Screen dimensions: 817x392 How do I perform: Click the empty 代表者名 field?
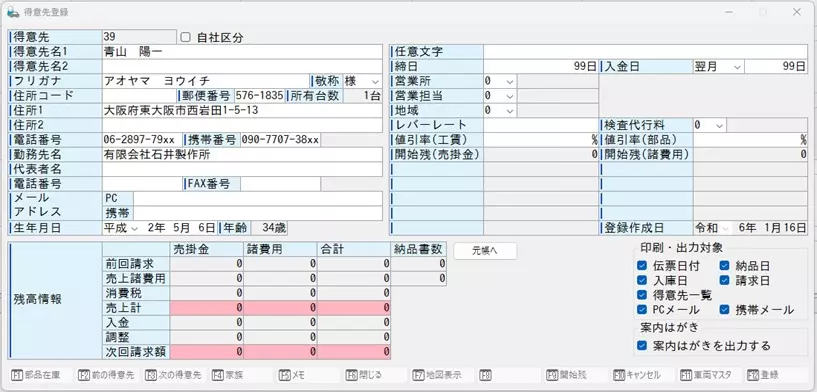(242, 169)
